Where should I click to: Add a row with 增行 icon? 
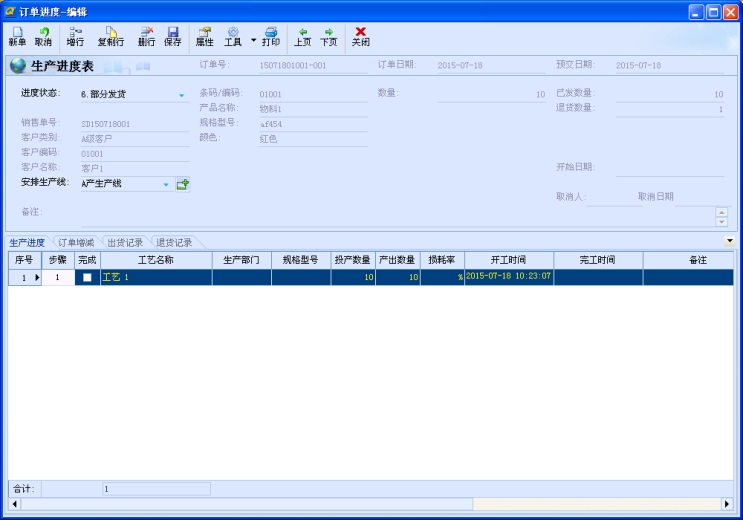tap(75, 36)
